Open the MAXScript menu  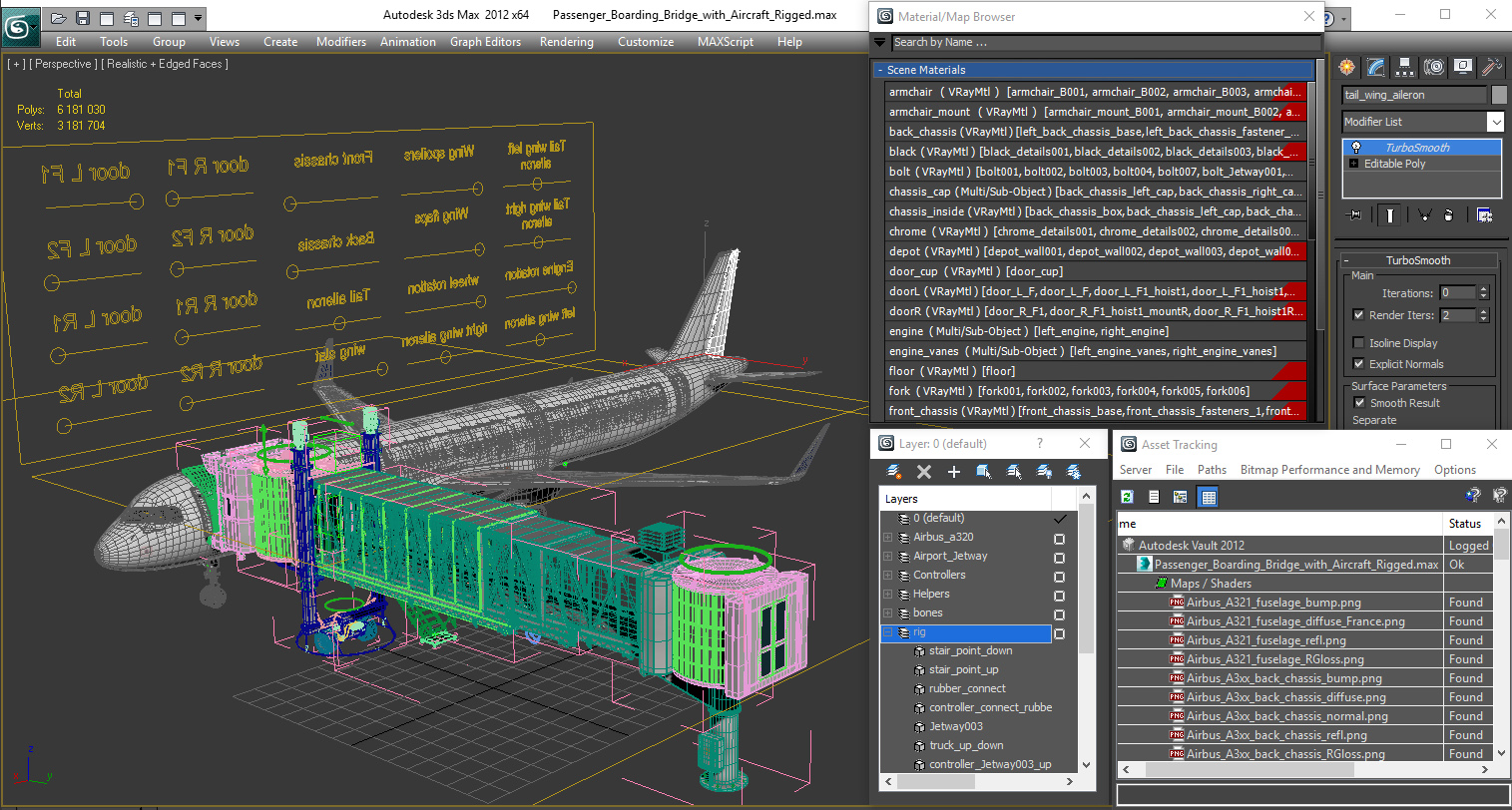pyautogui.click(x=726, y=42)
